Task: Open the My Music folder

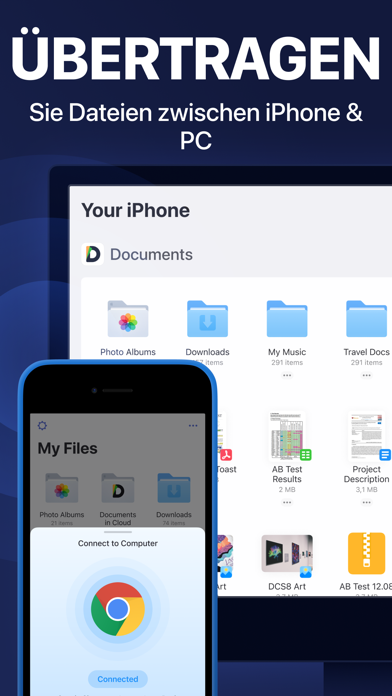Action: (287, 319)
